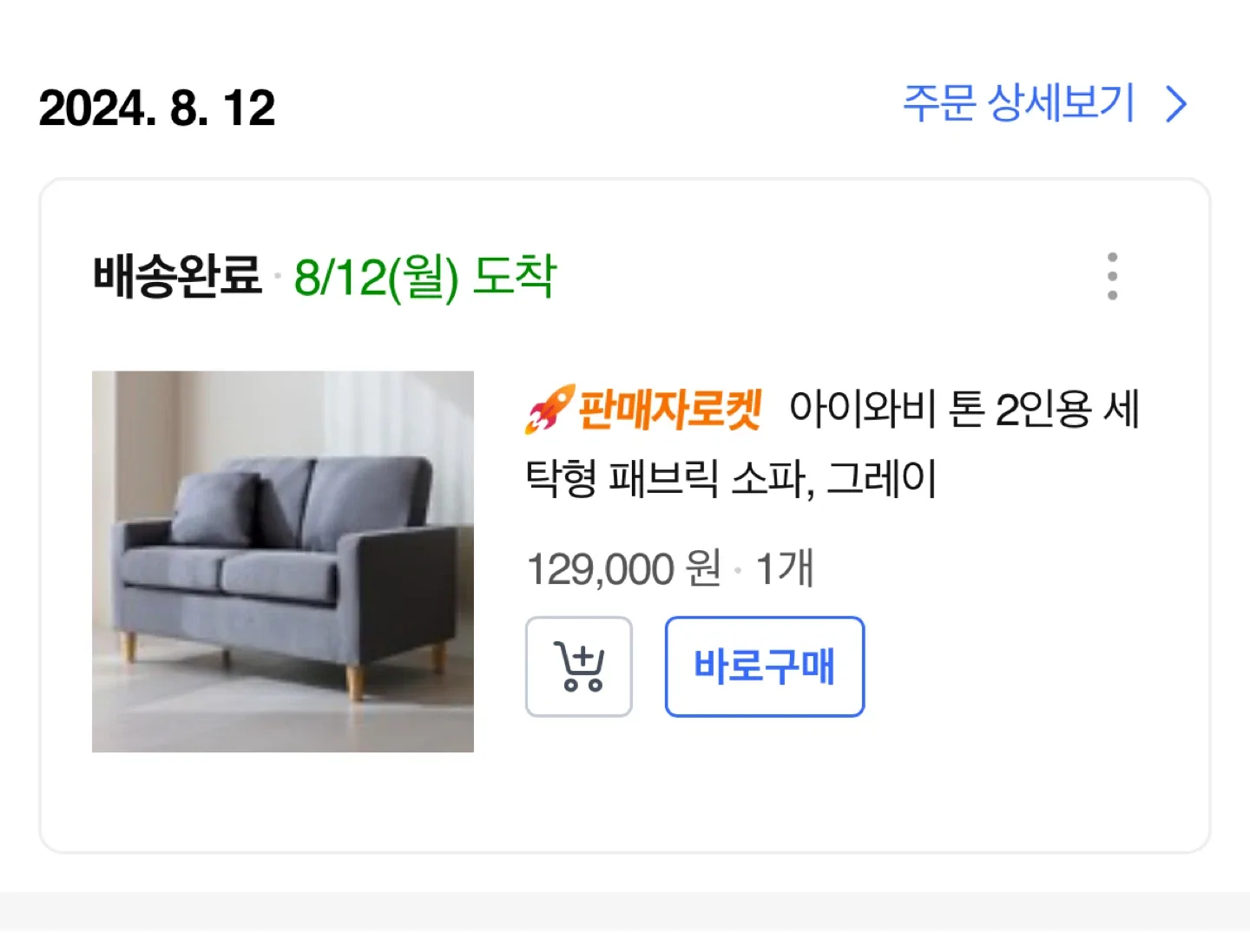Click the gray divider bar below the card
The image size is (1250, 952).
625,911
